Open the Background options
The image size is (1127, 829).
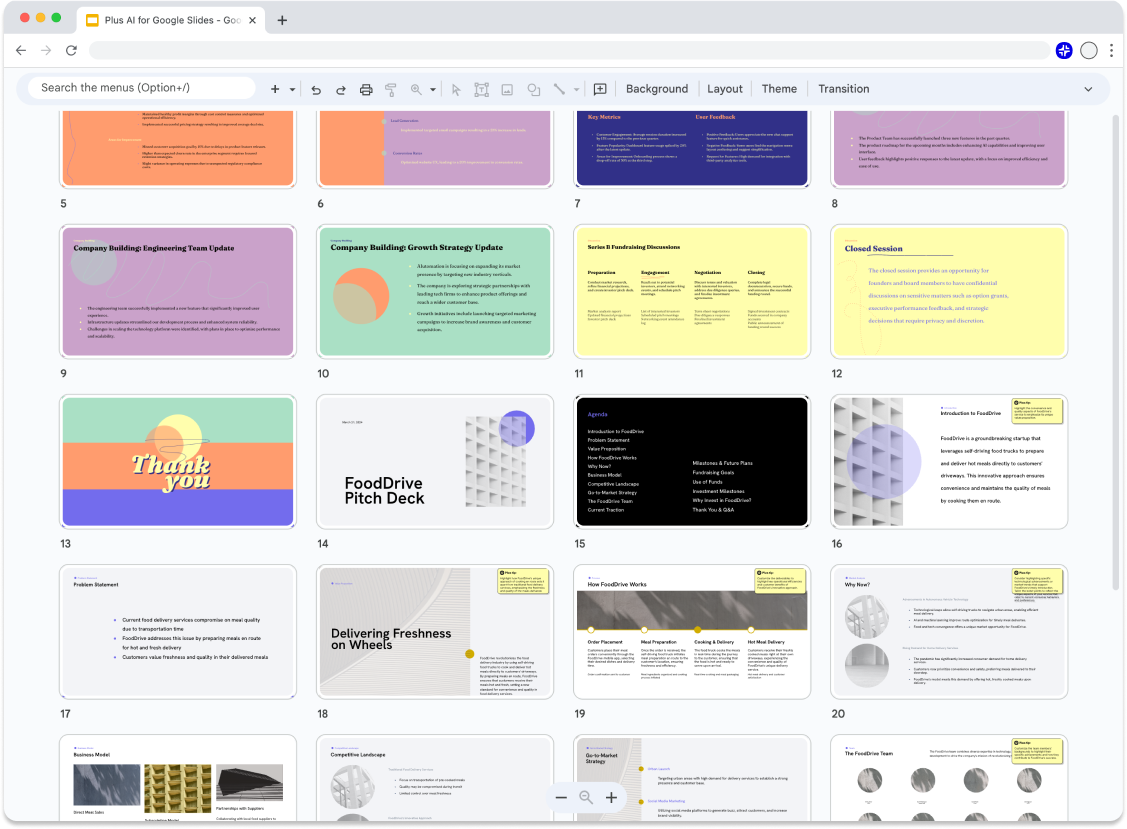(x=657, y=89)
